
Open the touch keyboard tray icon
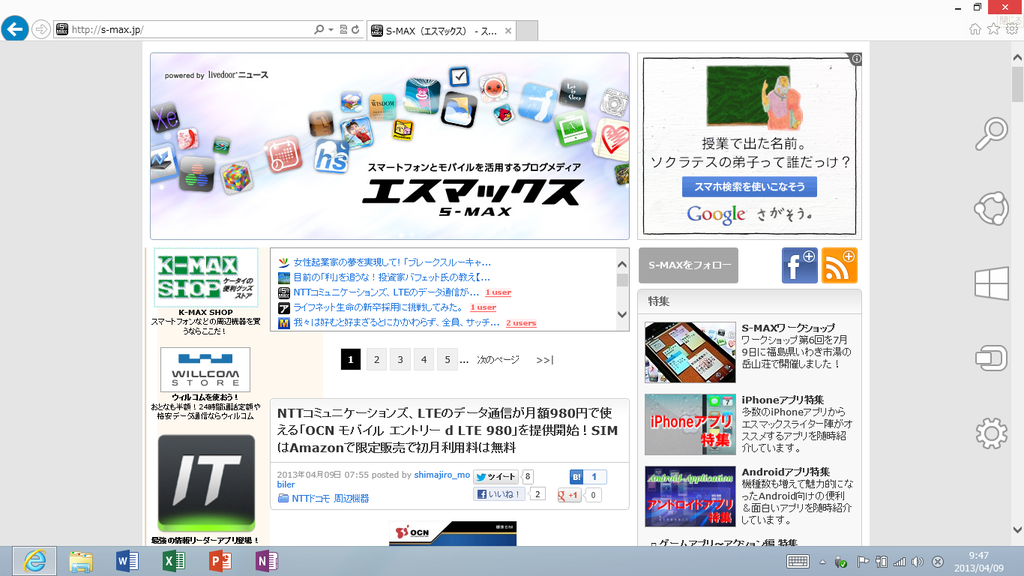[797, 562]
